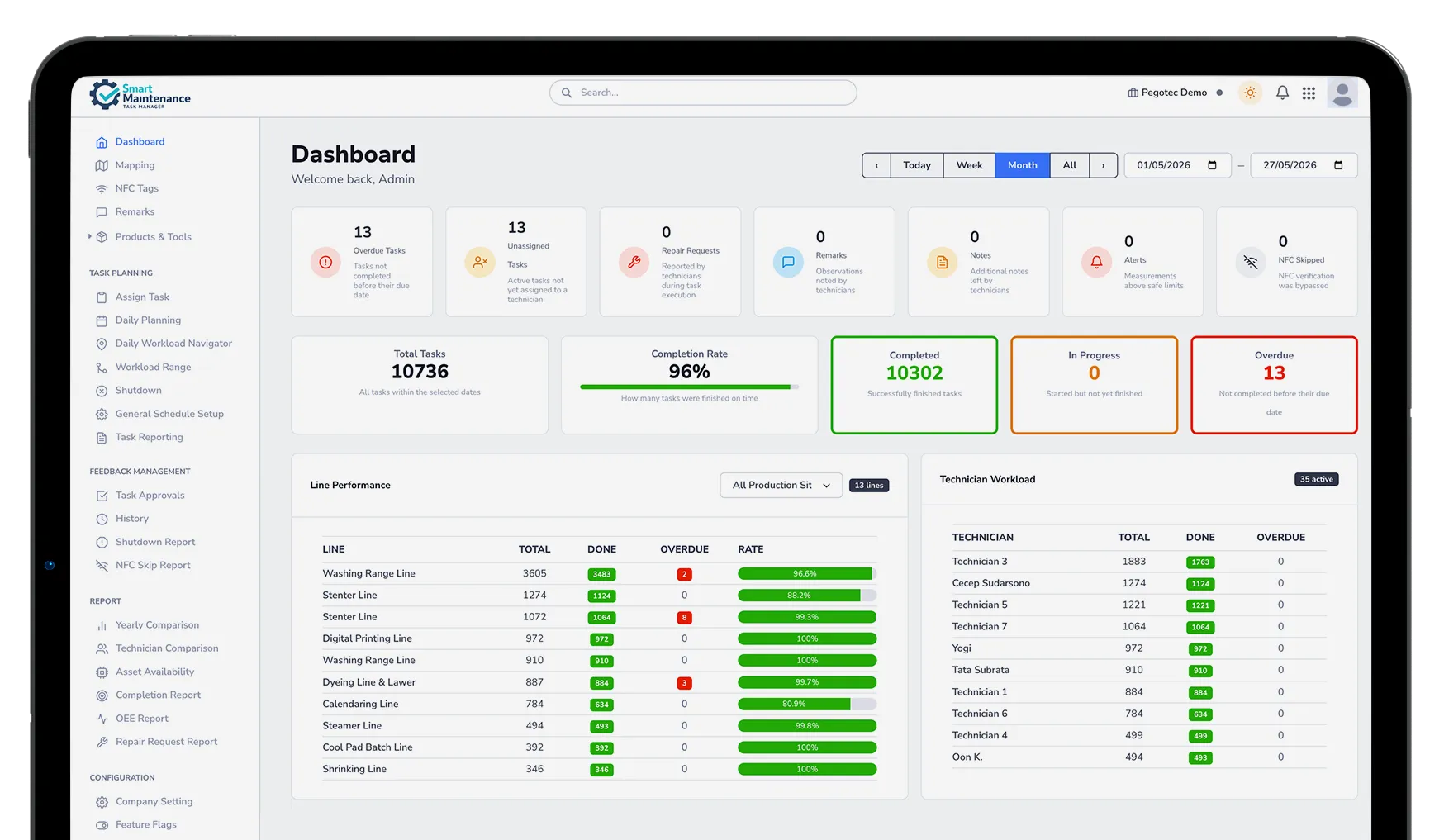The image size is (1444, 840).
Task: Select the Today range tab
Action: pyautogui.click(x=917, y=165)
